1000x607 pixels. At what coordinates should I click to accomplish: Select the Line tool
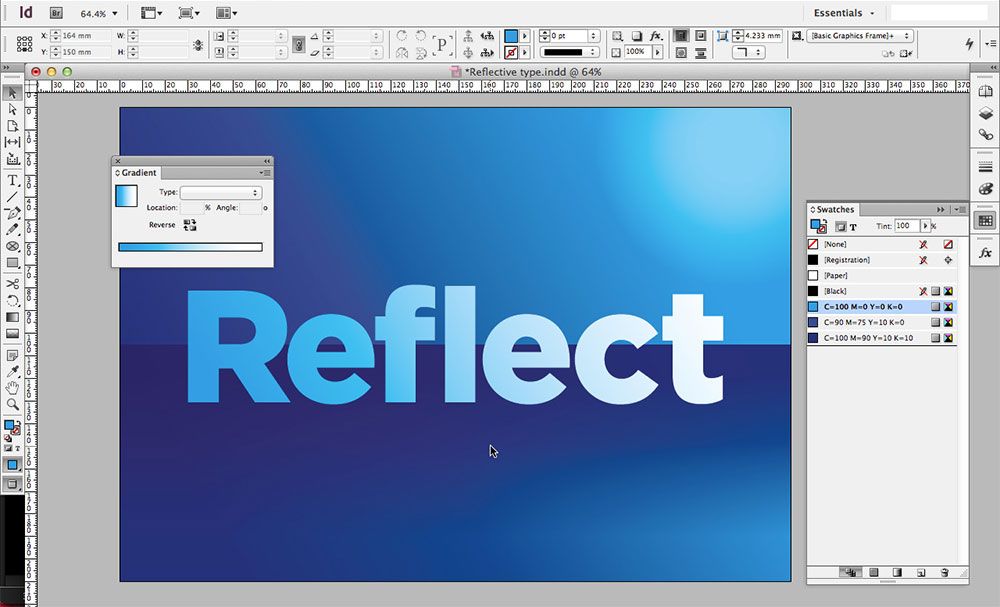(12, 197)
